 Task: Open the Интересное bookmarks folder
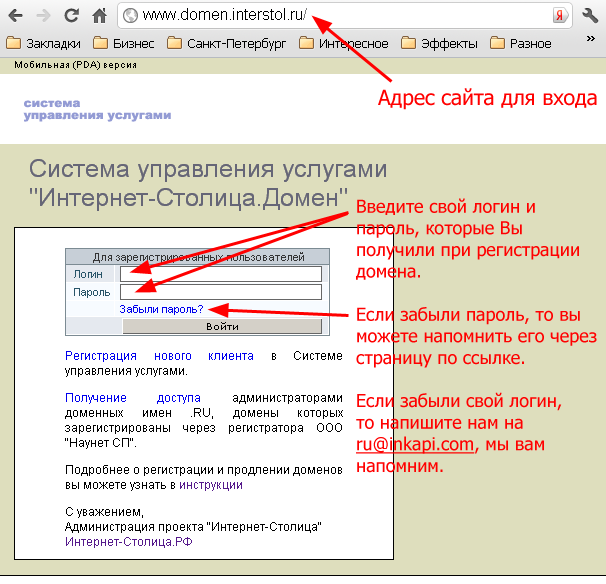[344, 43]
